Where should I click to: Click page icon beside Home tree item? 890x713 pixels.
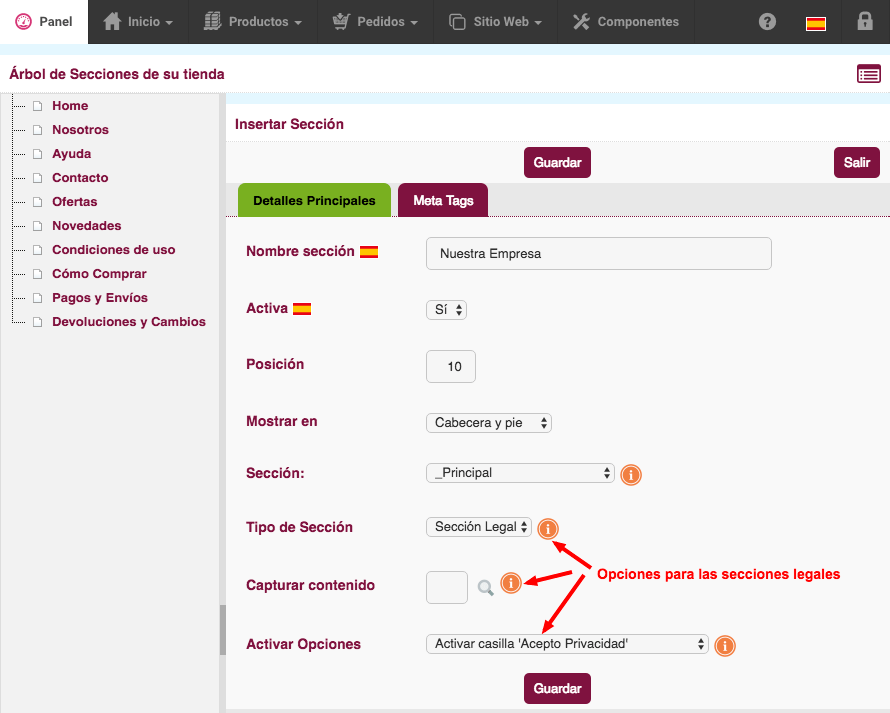coord(37,106)
